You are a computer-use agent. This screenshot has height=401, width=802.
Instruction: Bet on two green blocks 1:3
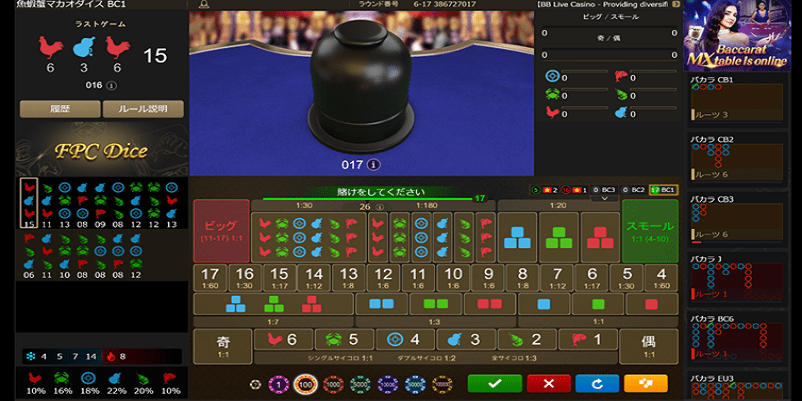coord(436,304)
